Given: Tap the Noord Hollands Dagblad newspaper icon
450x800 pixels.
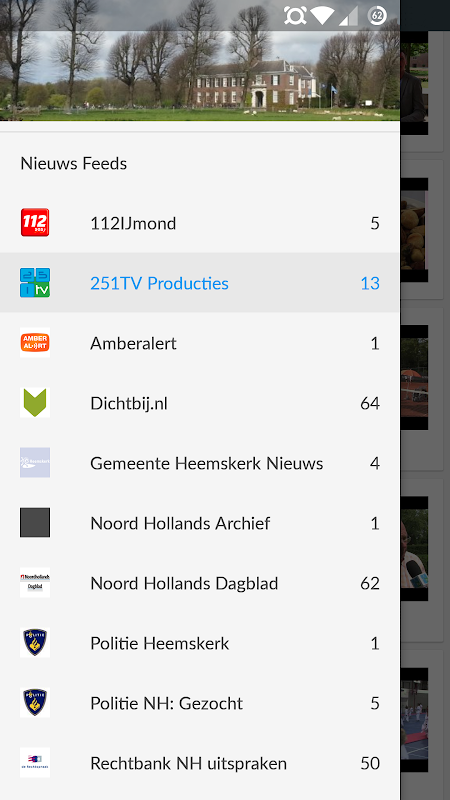Looking at the screenshot, I should (x=35, y=583).
